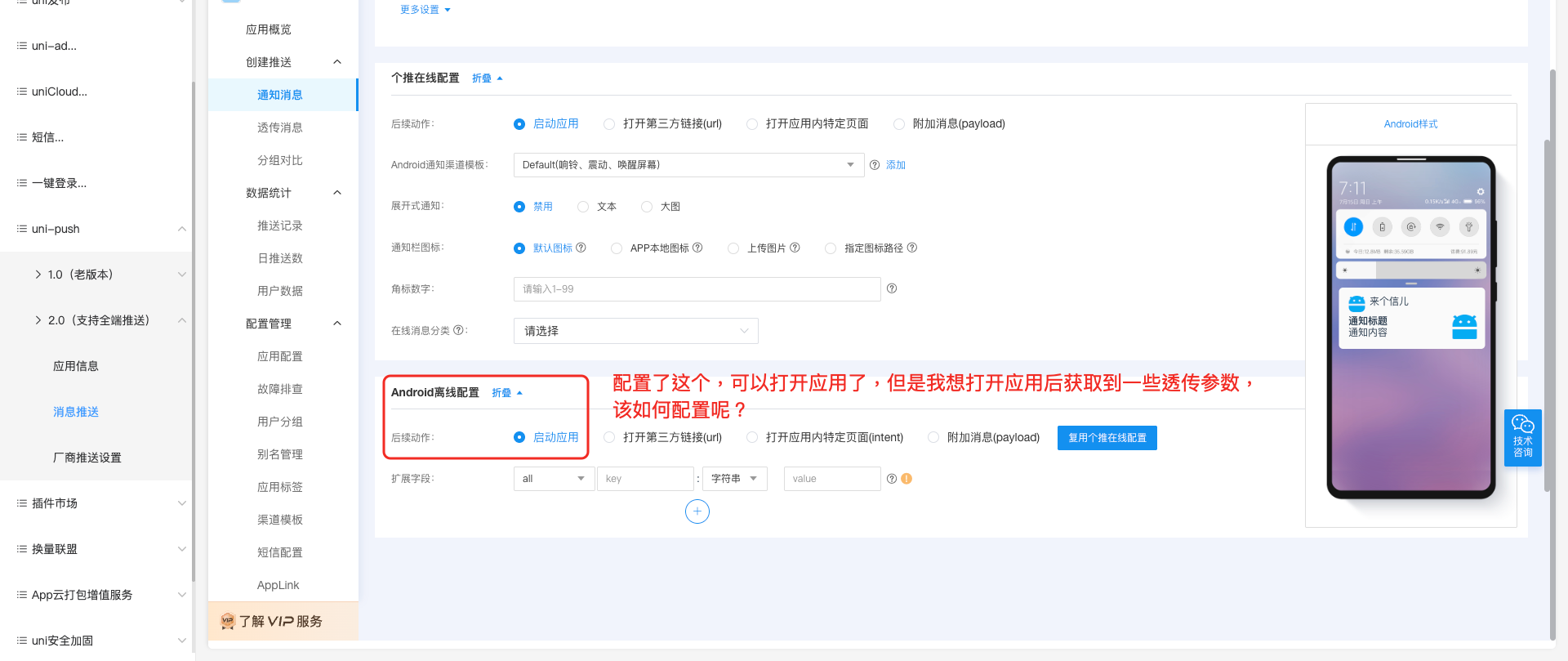1568x661 pixels.
Task: Go to 厂商推送设置 menu item
Action: point(87,458)
